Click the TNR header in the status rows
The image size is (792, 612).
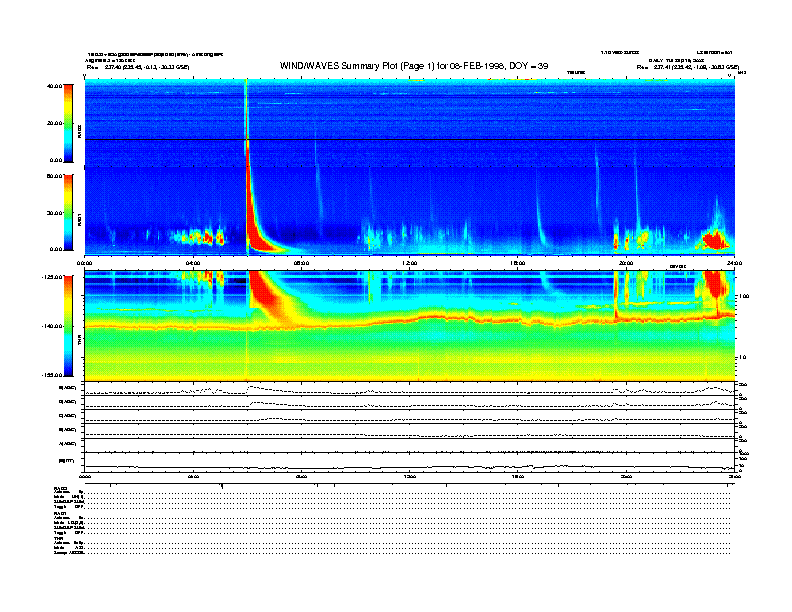pos(58,538)
